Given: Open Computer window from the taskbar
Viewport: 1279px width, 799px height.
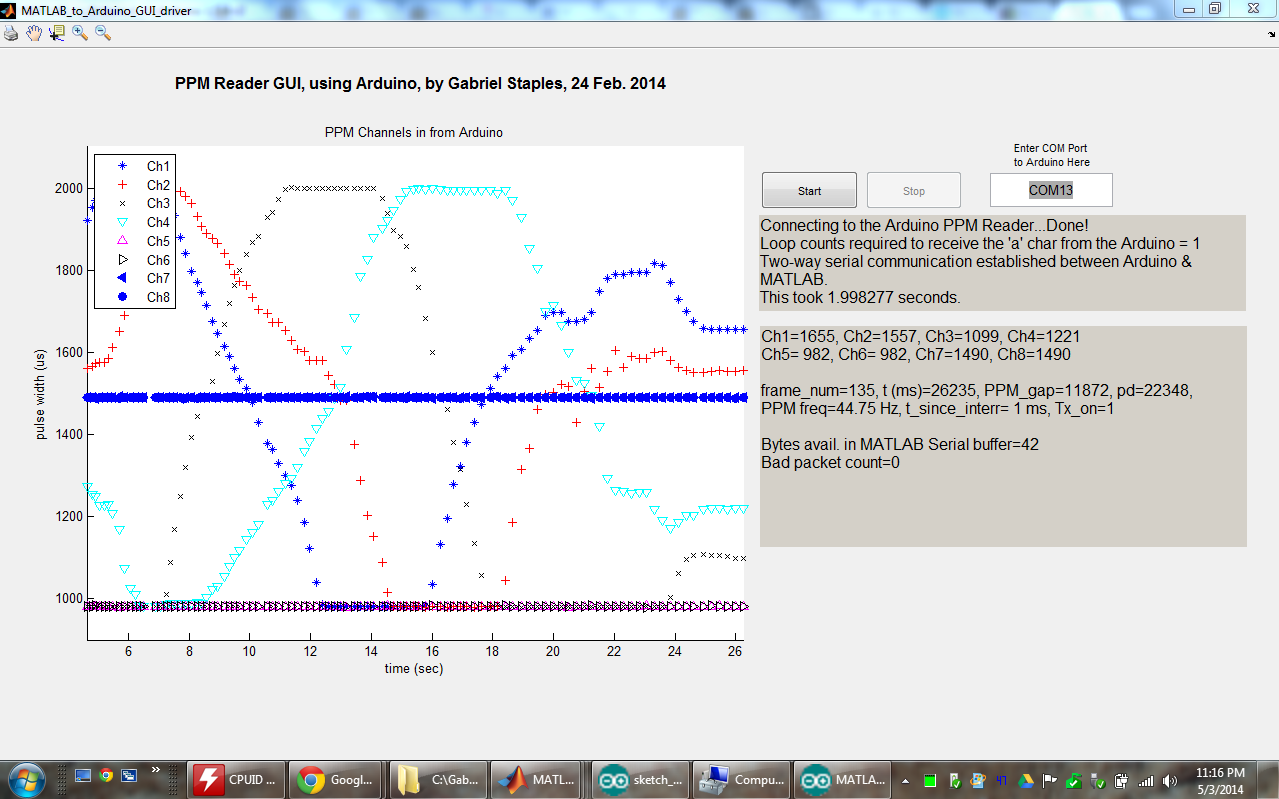Looking at the screenshot, I should pyautogui.click(x=740, y=778).
